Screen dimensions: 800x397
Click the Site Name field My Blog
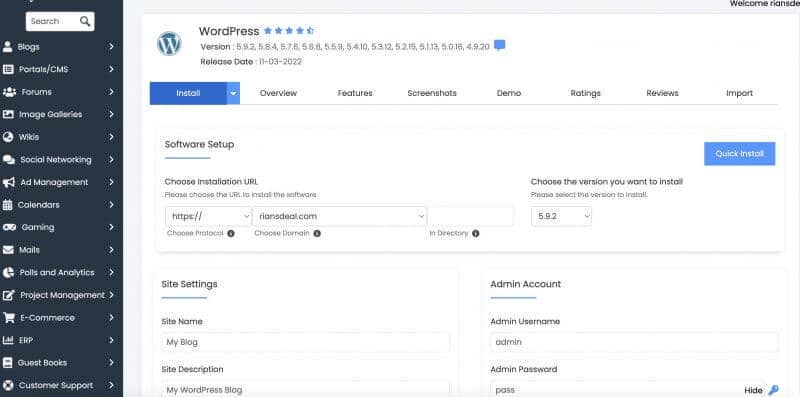pos(305,342)
